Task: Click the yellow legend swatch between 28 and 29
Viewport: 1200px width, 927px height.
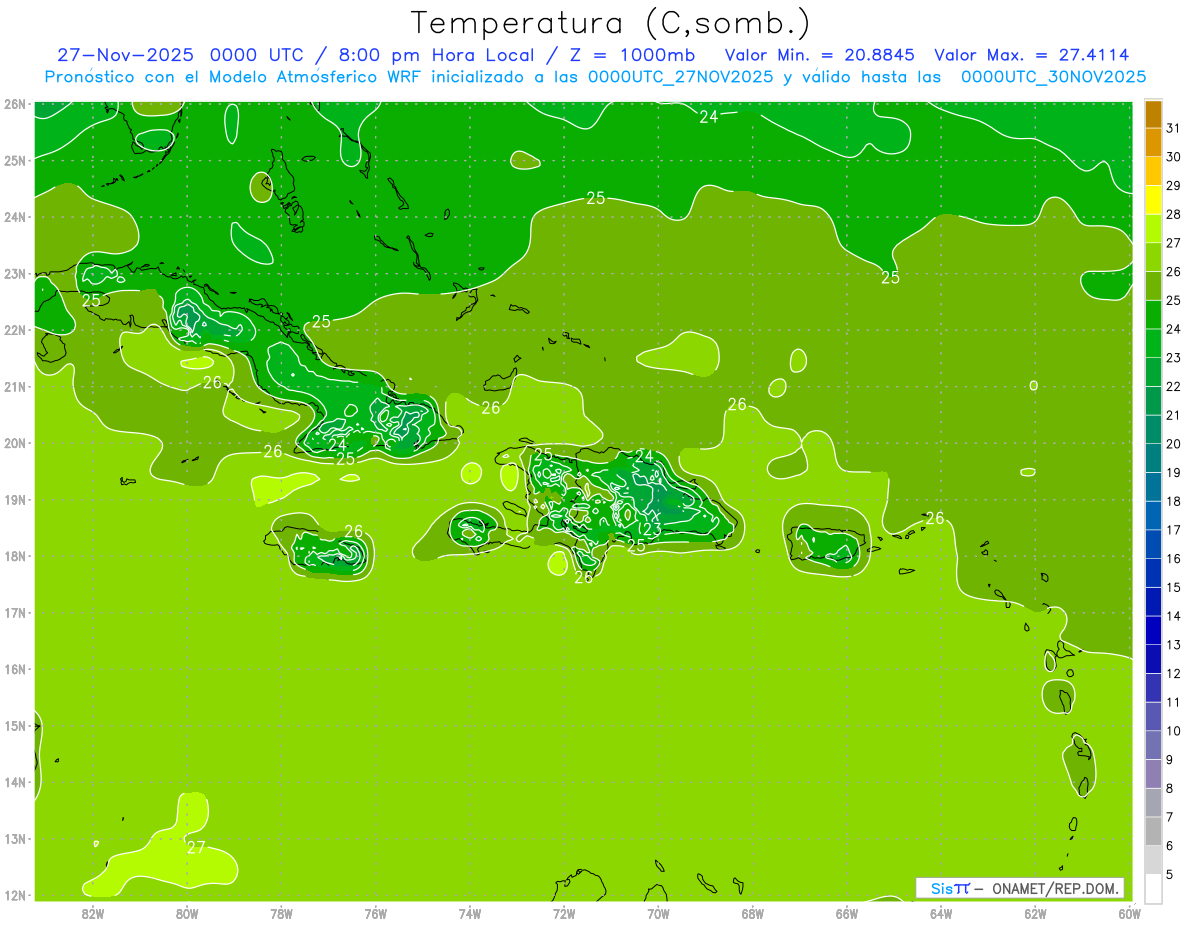Action: (x=1153, y=200)
